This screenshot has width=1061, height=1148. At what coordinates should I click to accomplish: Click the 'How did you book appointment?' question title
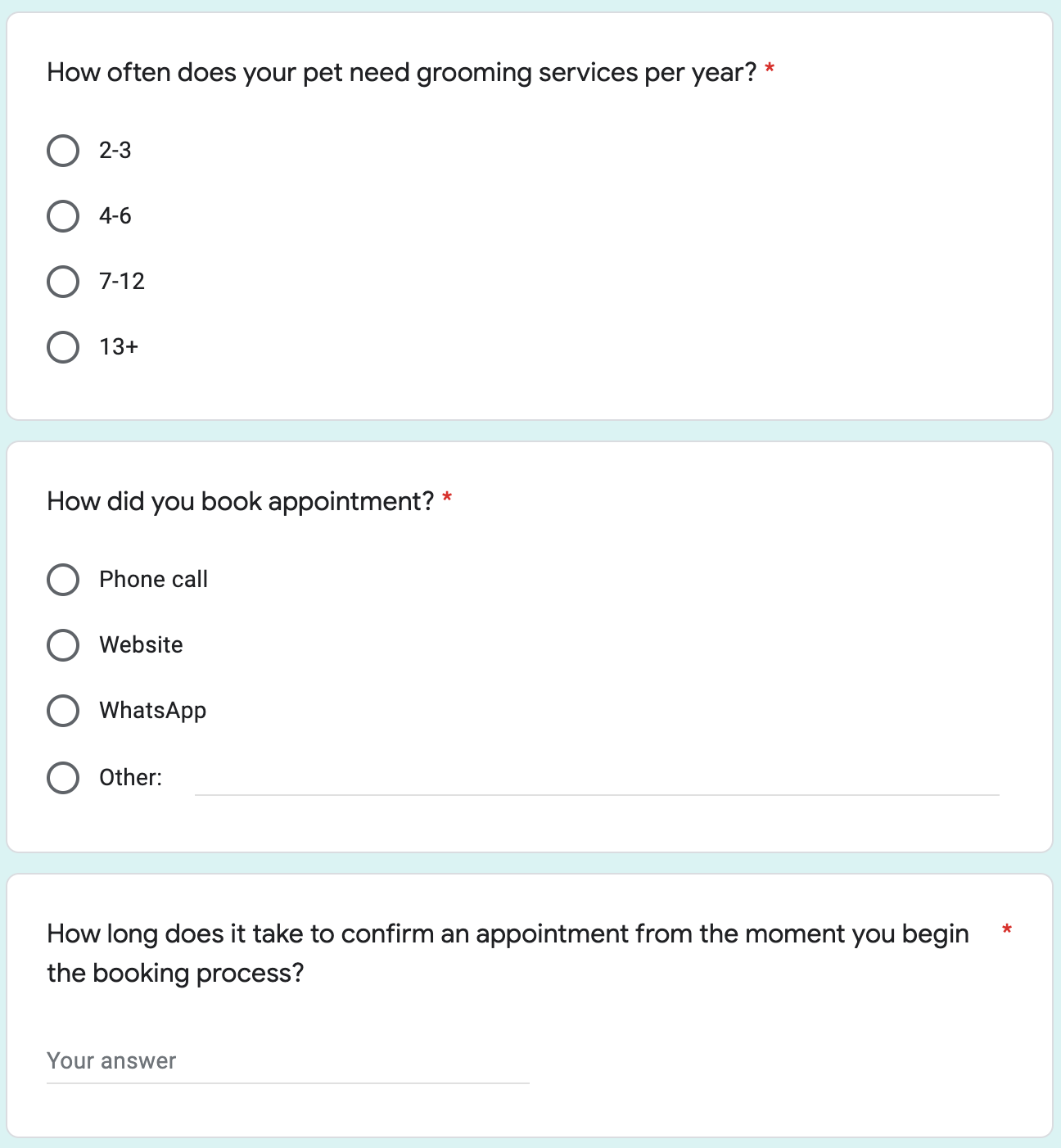[x=241, y=501]
